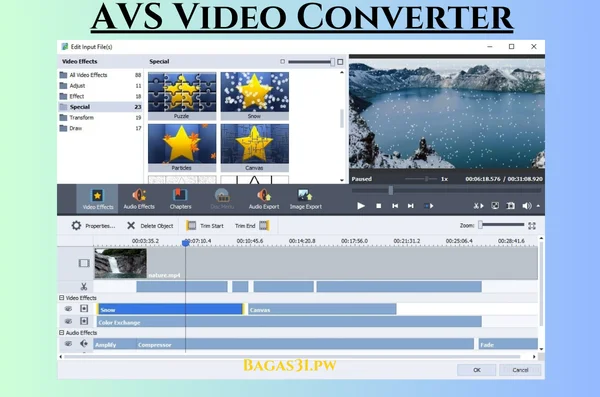
Task: Click the plus icon on the Color Exchange row
Action: 84,321
